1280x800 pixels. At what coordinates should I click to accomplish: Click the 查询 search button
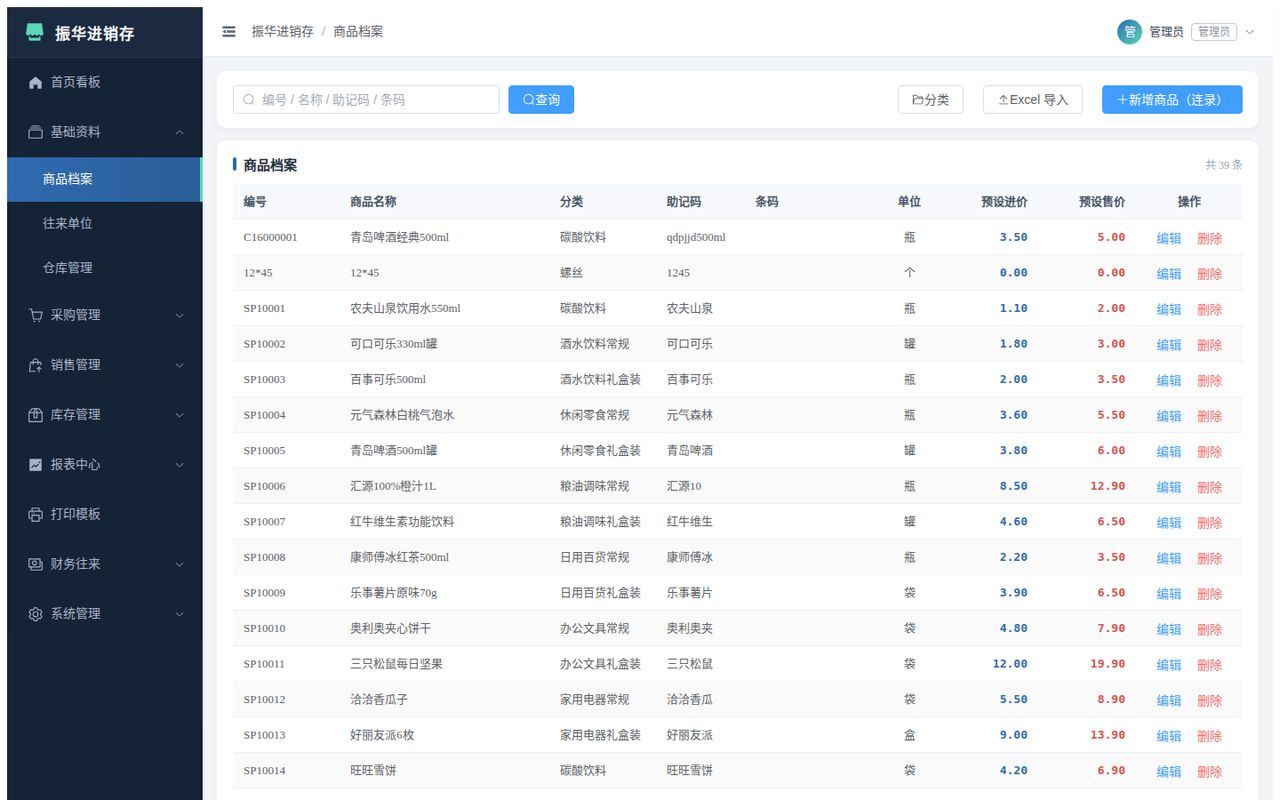[x=541, y=99]
